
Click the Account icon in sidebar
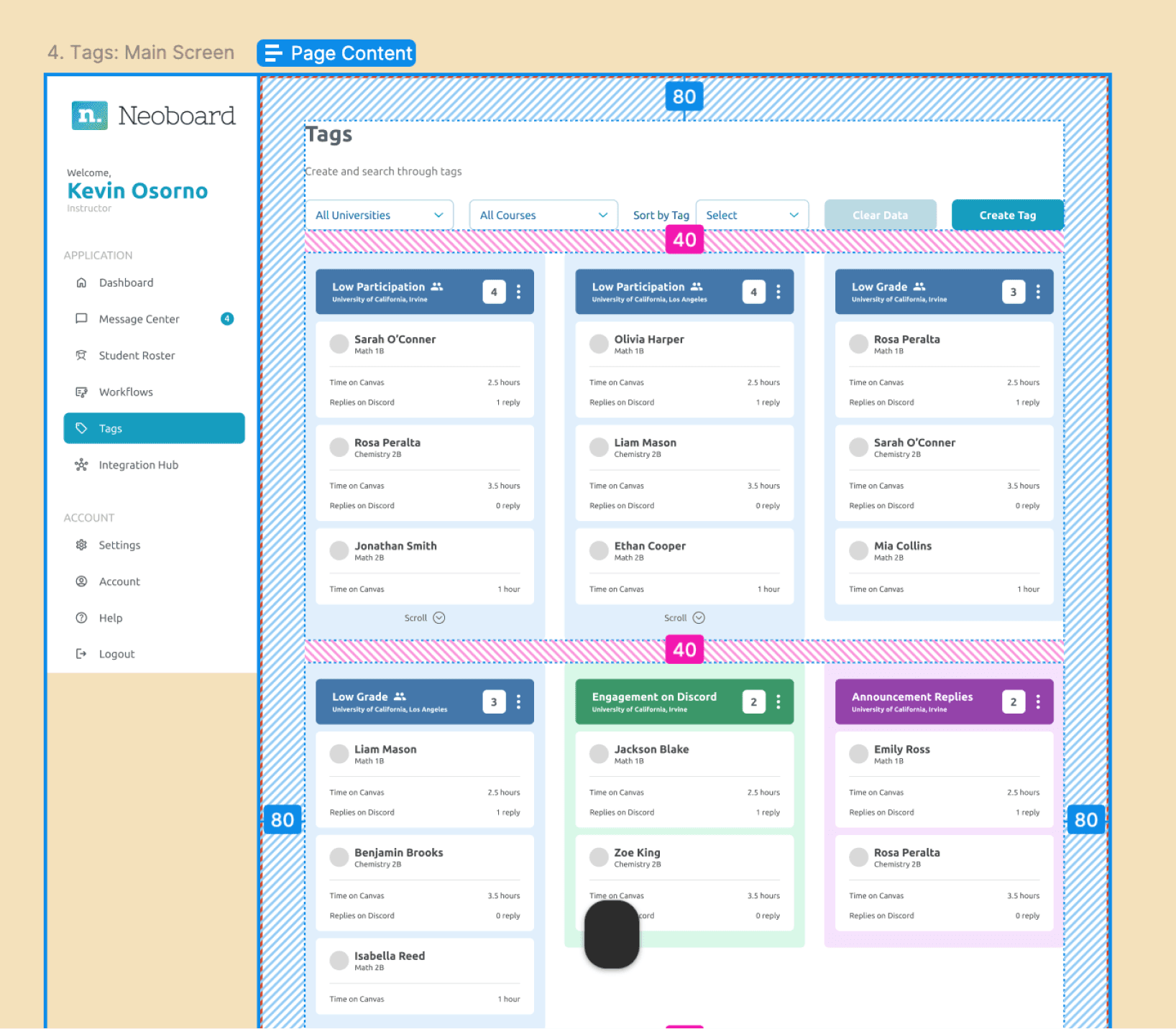point(81,581)
